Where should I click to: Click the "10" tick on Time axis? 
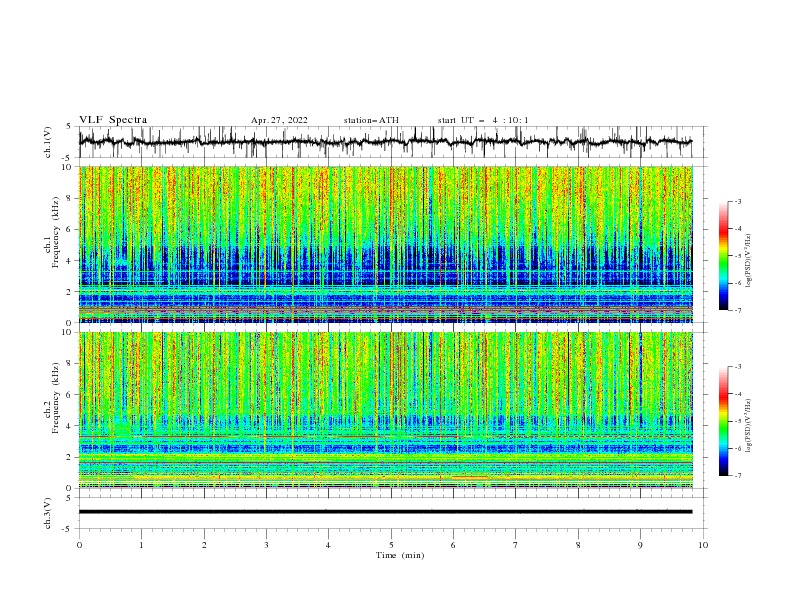(703, 545)
